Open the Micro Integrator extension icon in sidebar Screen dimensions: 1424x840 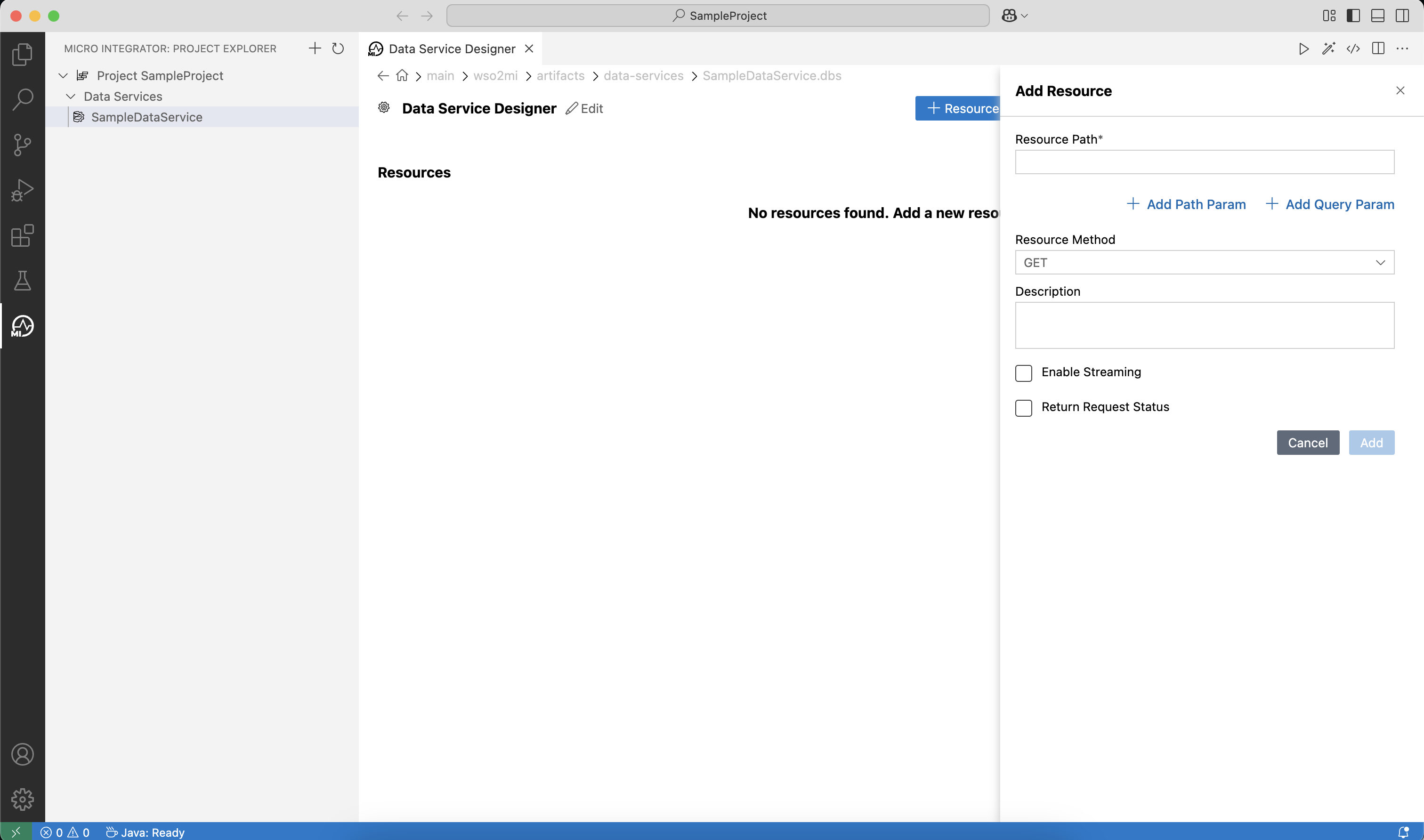tap(22, 326)
